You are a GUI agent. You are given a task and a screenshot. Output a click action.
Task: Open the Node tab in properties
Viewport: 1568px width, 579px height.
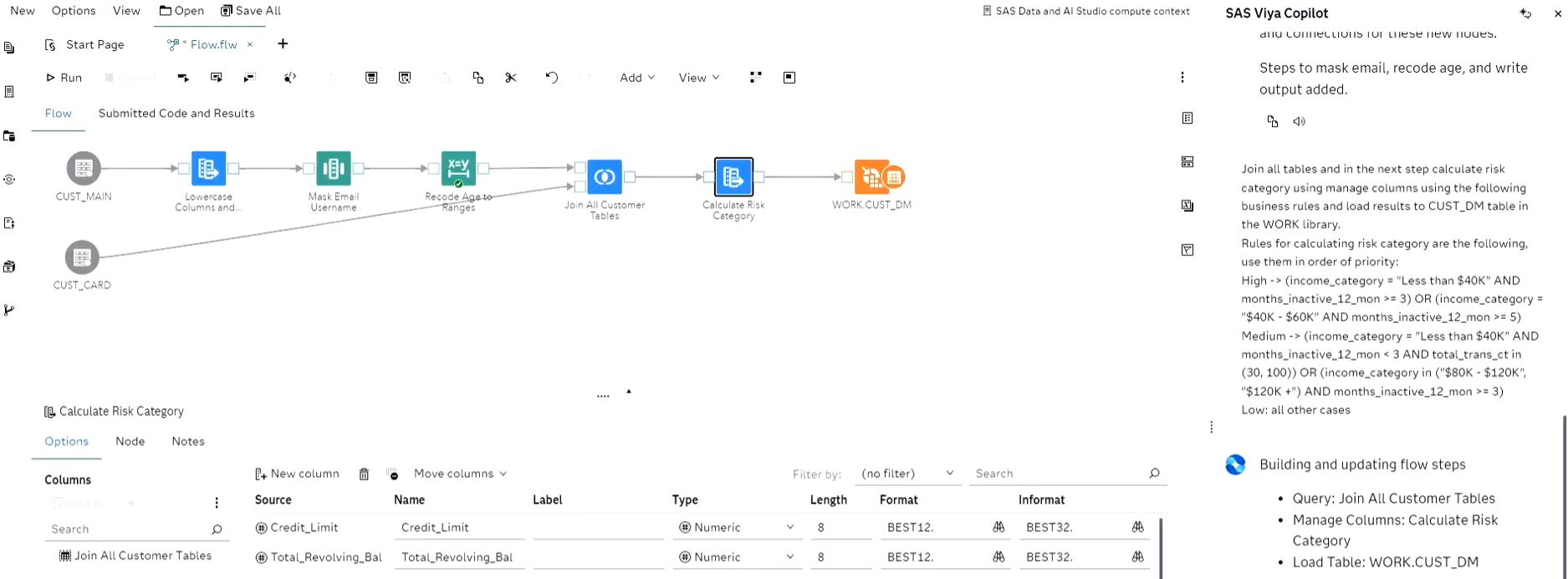click(130, 442)
